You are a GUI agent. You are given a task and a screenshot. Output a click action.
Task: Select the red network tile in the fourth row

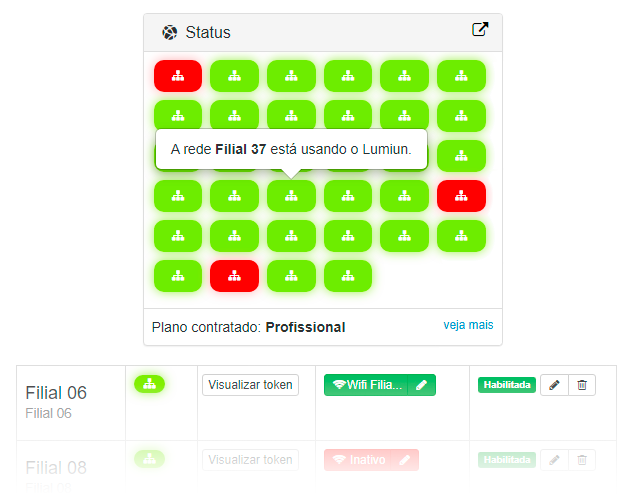tap(461, 196)
